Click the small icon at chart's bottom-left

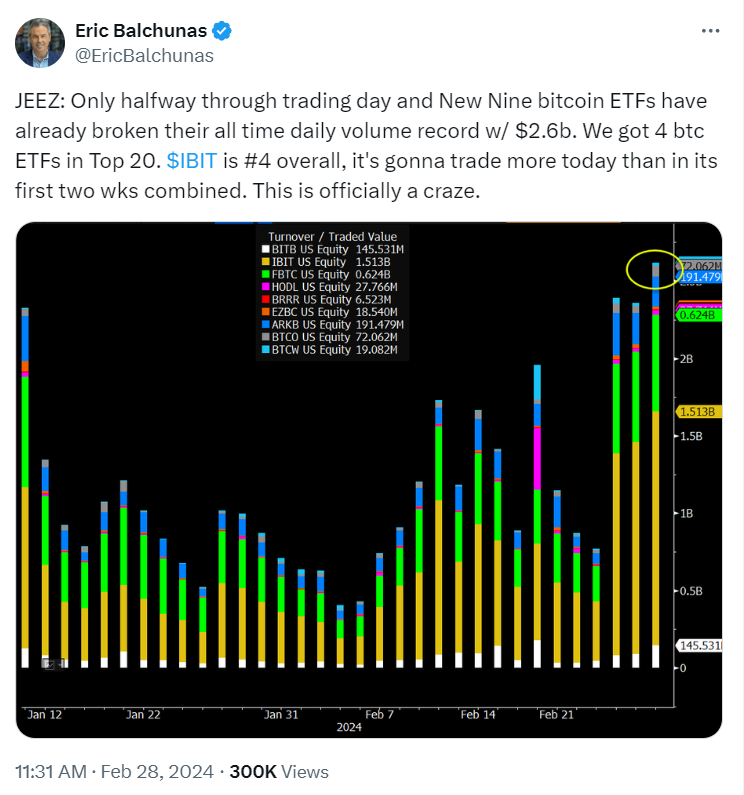point(49,664)
